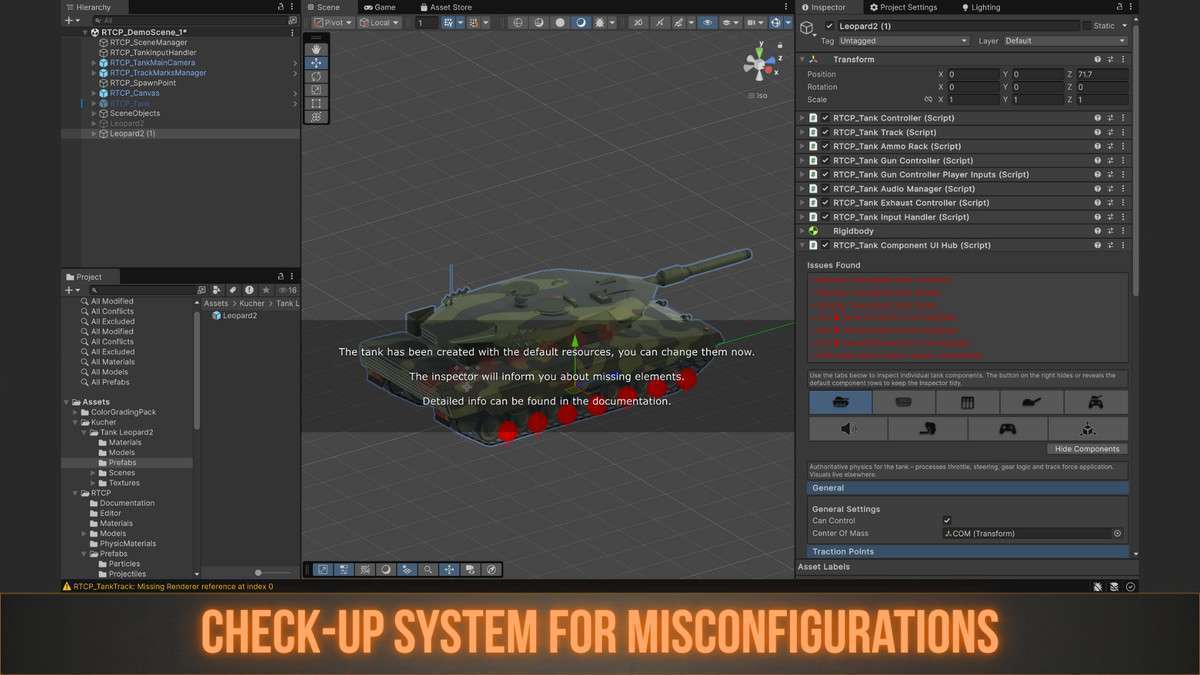Click the Position Z value field
The image size is (1200, 675).
1102,74
